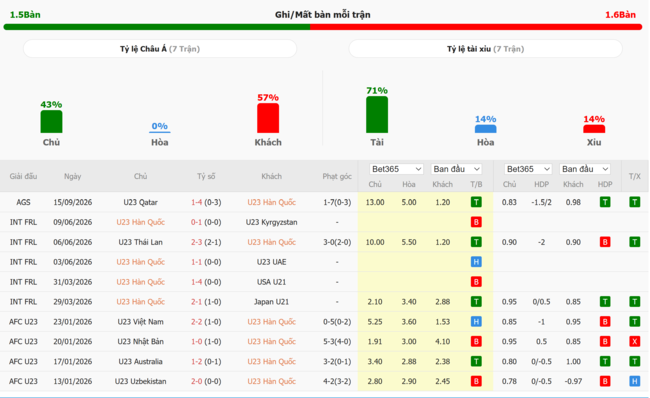This screenshot has width=650, height=398.
Task: Click the green Tài 71% bar
Action: (377, 114)
